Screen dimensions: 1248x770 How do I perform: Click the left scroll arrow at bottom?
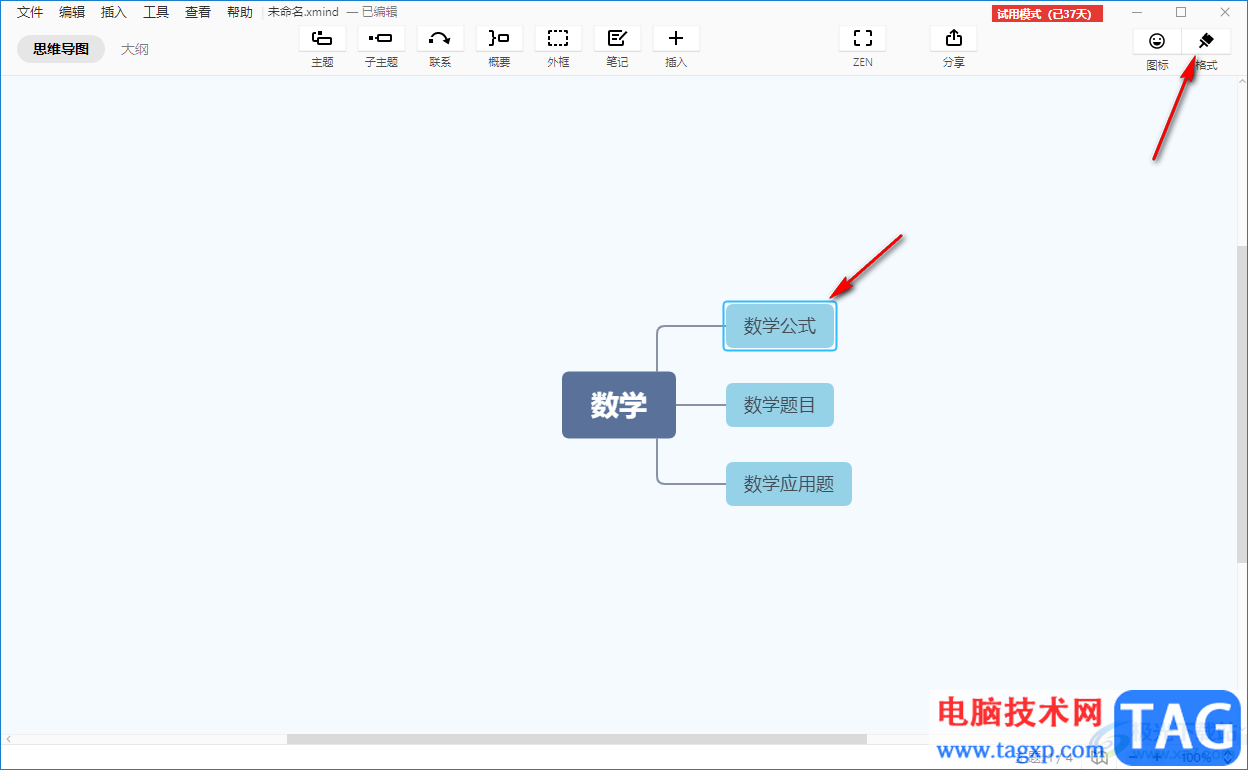(8, 740)
